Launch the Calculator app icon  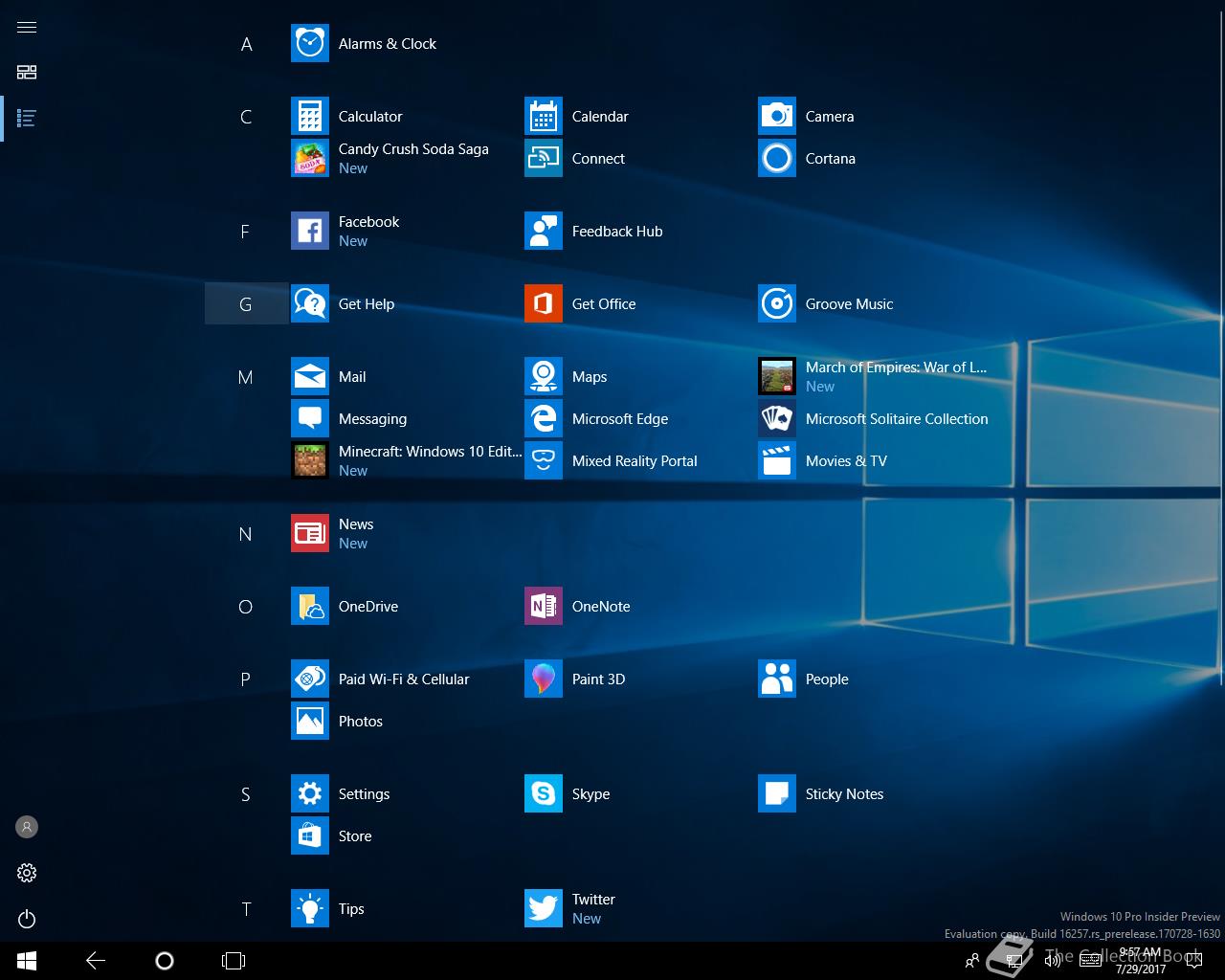pyautogui.click(x=310, y=117)
